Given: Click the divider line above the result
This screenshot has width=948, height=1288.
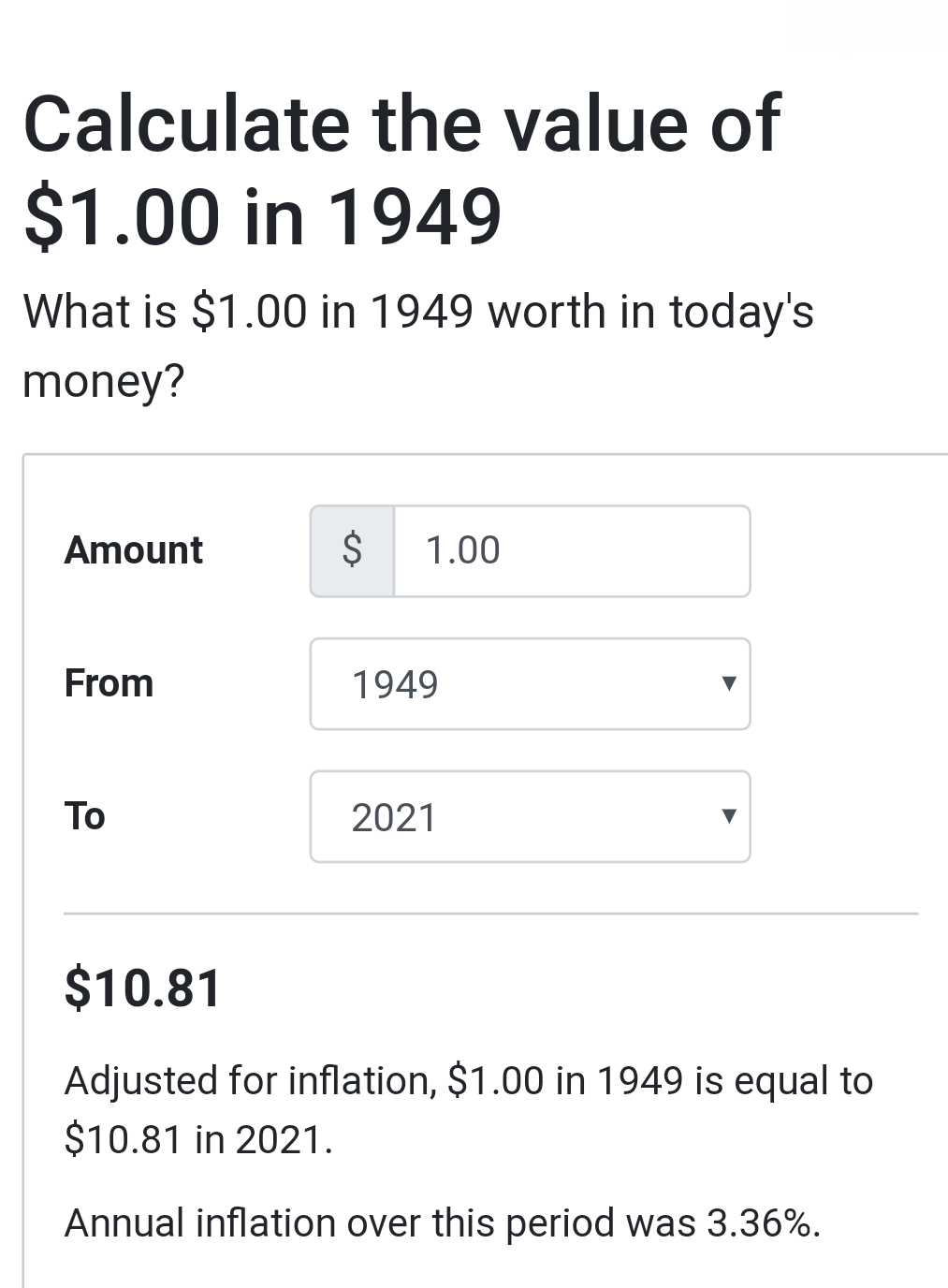Looking at the screenshot, I should (490, 913).
